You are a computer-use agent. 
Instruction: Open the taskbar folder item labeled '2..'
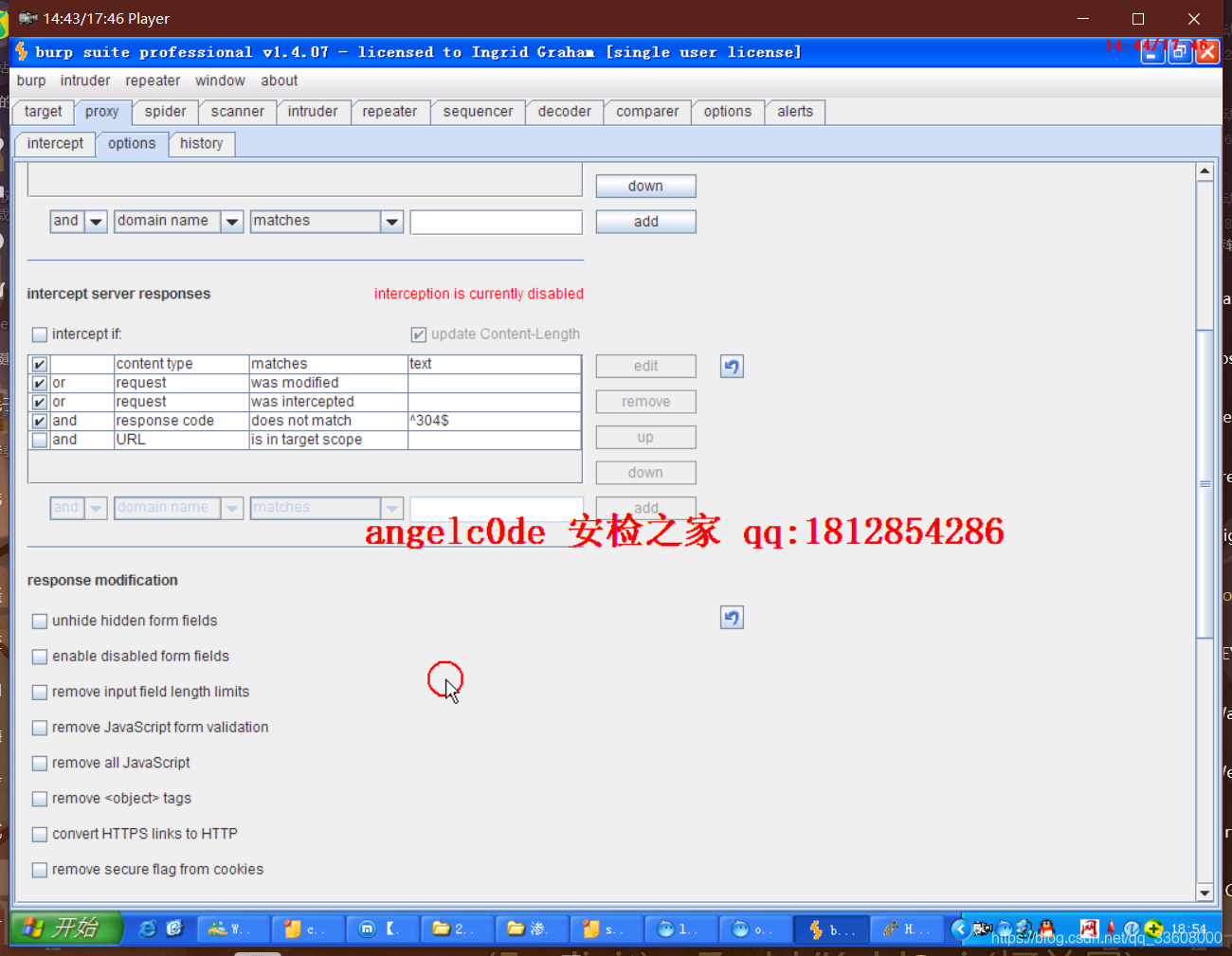click(x=458, y=929)
